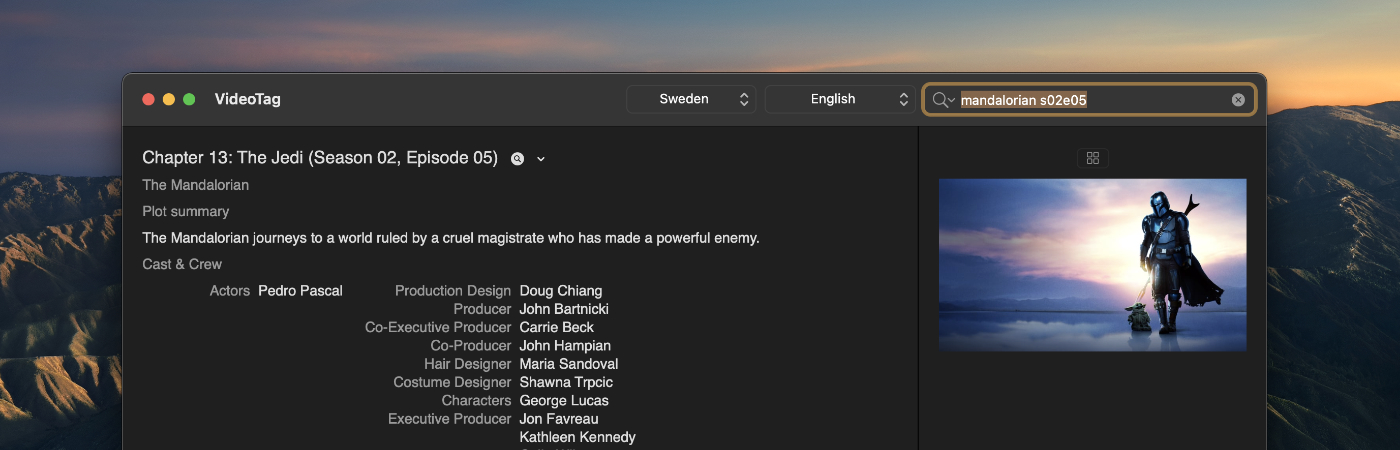Screen dimensions: 1400x450
Task: Close the VideoTag window
Action: click(x=148, y=99)
